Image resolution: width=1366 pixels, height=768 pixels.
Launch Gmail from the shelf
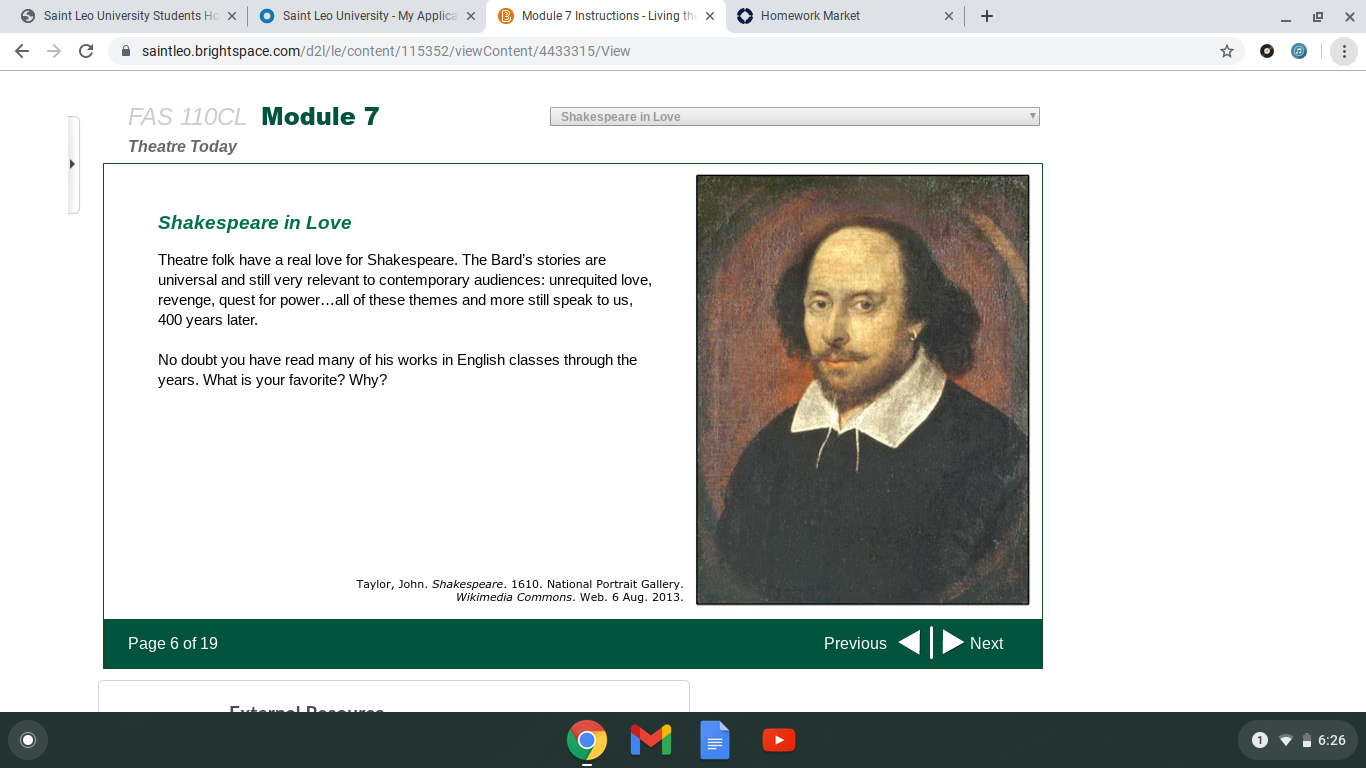tap(651, 740)
